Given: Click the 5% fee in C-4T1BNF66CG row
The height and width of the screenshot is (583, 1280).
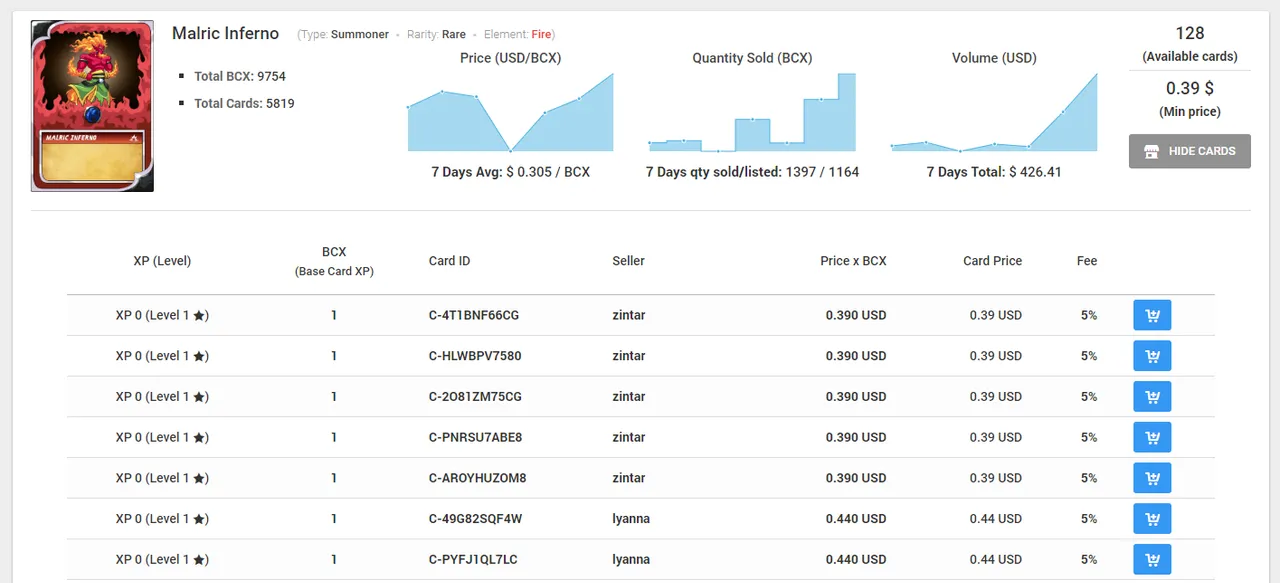Looking at the screenshot, I should (1089, 315).
